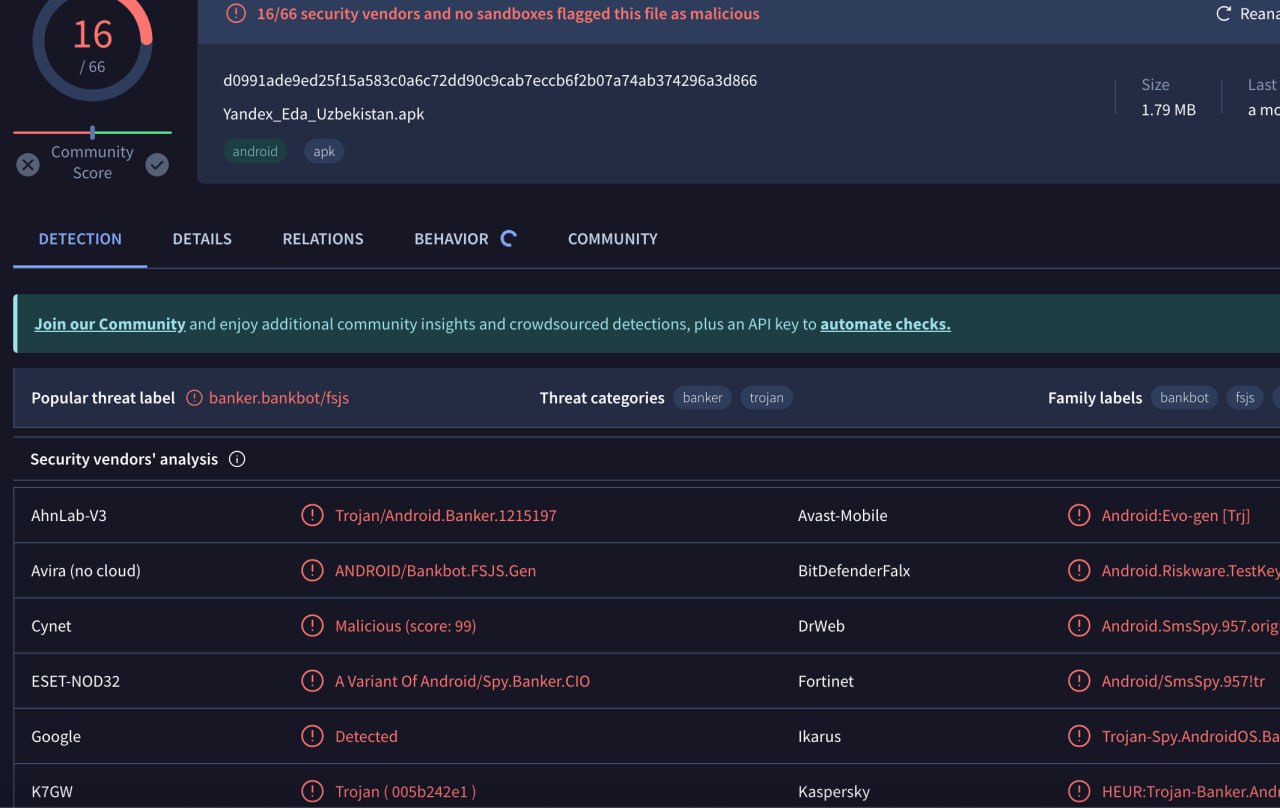Image resolution: width=1280 pixels, height=808 pixels.
Task: Open the Detection tab
Action: [80, 239]
